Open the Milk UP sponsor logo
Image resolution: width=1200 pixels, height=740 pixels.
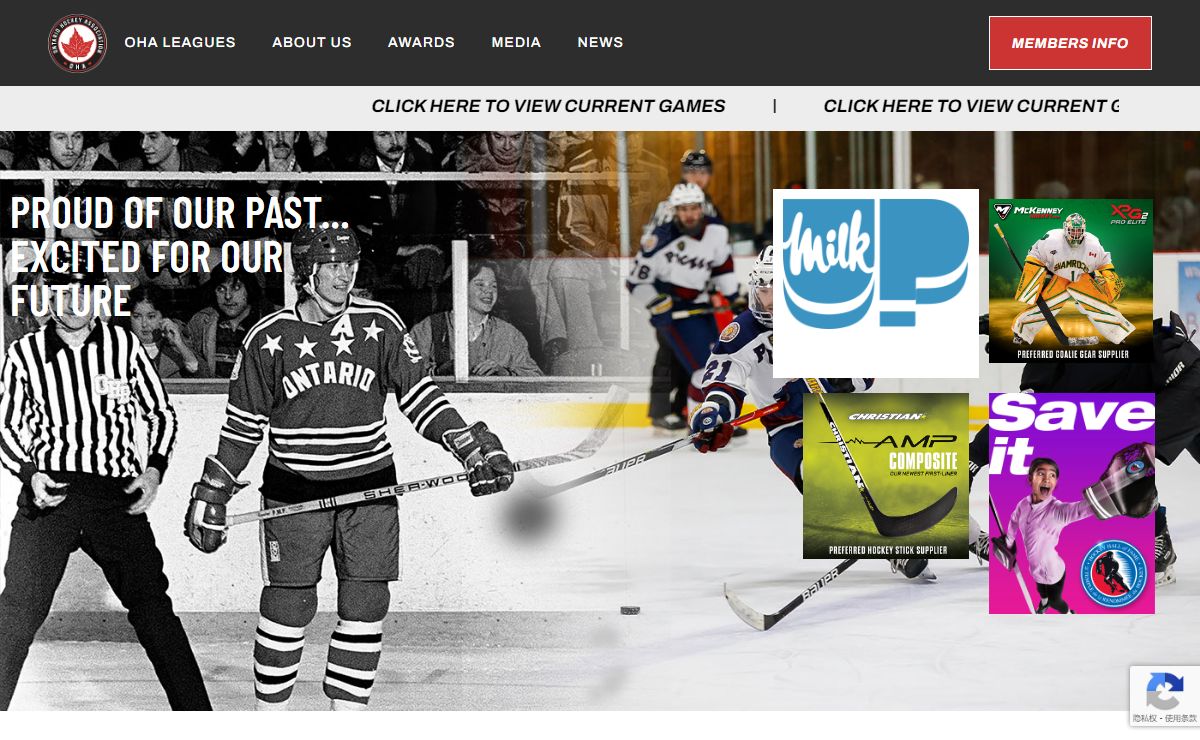coord(876,283)
